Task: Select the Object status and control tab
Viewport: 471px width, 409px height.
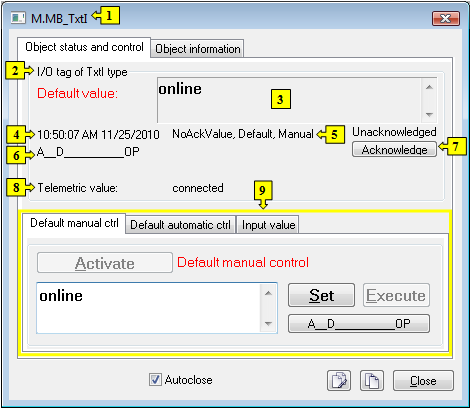Action: pyautogui.click(x=84, y=47)
